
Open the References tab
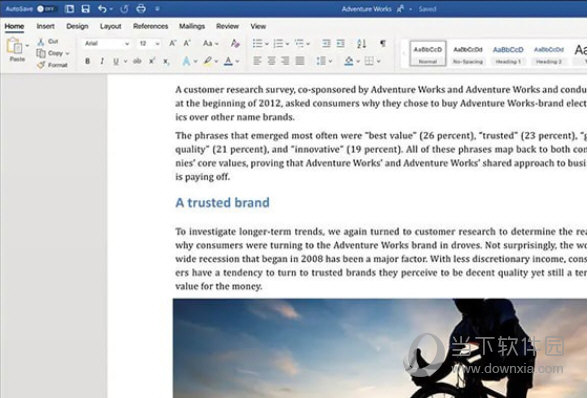[150, 26]
